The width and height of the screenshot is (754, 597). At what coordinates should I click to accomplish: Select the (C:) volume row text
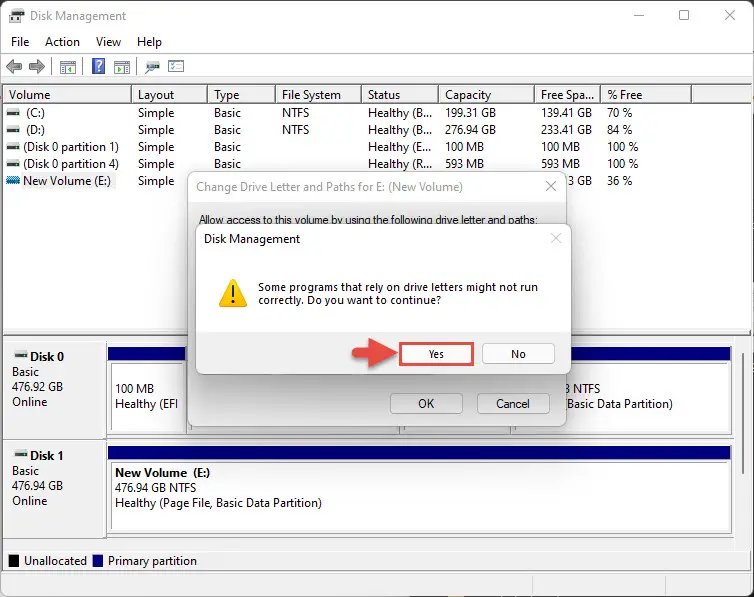click(35, 113)
